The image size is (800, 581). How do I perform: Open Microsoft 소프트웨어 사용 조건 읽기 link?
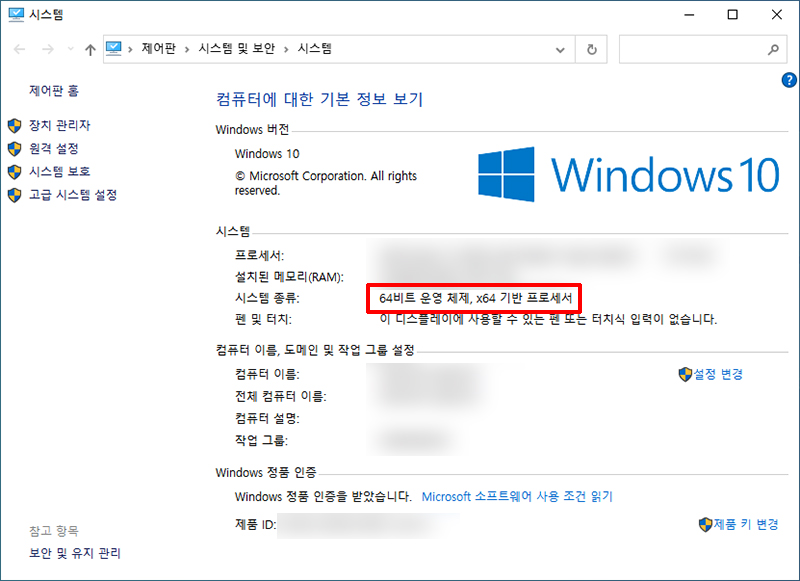(517, 496)
